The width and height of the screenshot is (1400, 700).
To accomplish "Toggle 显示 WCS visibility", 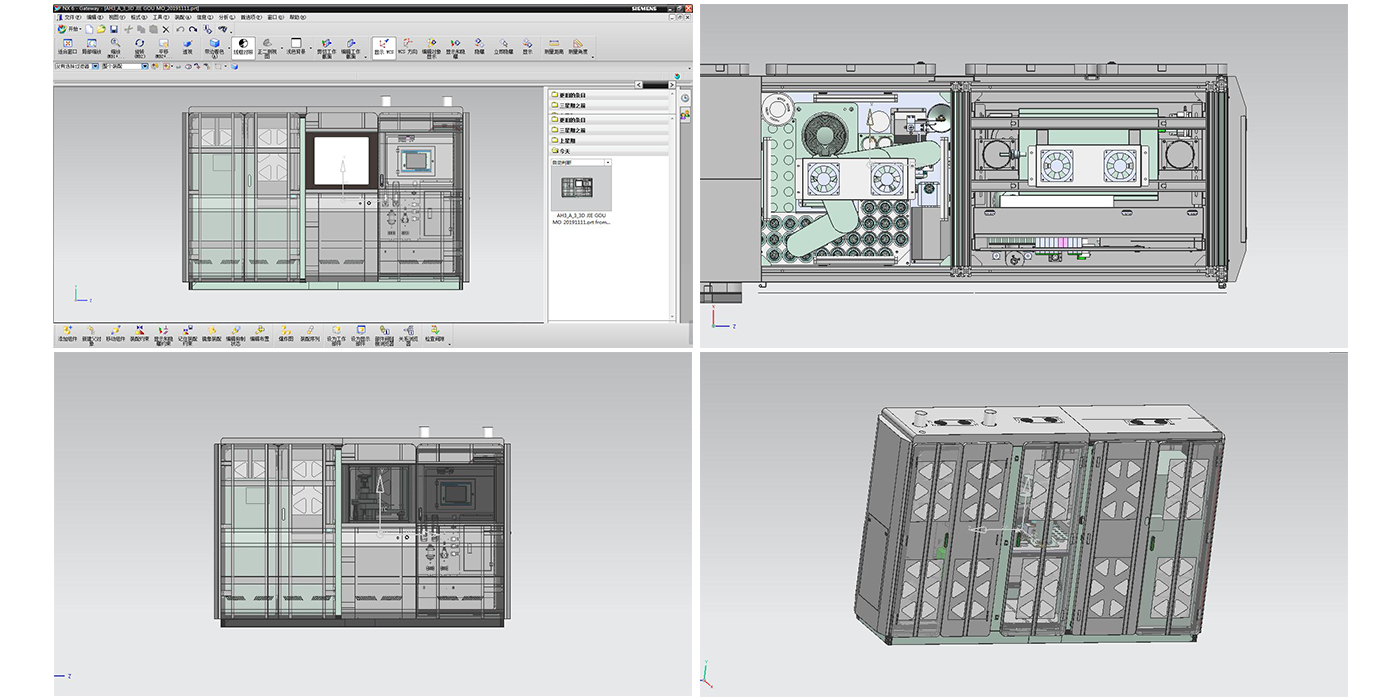I will click(382, 45).
